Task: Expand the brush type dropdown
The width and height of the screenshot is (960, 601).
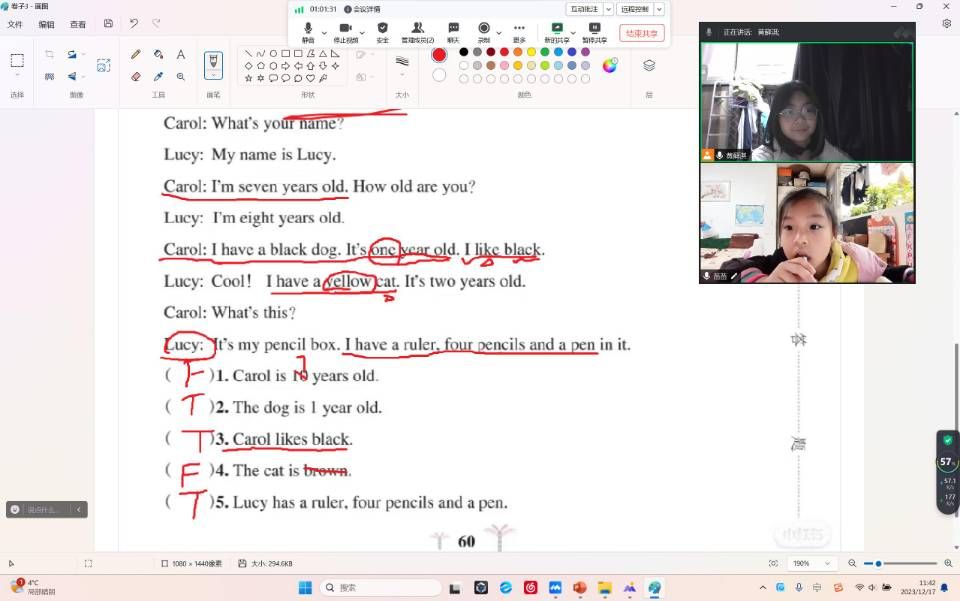Action: 213,77
